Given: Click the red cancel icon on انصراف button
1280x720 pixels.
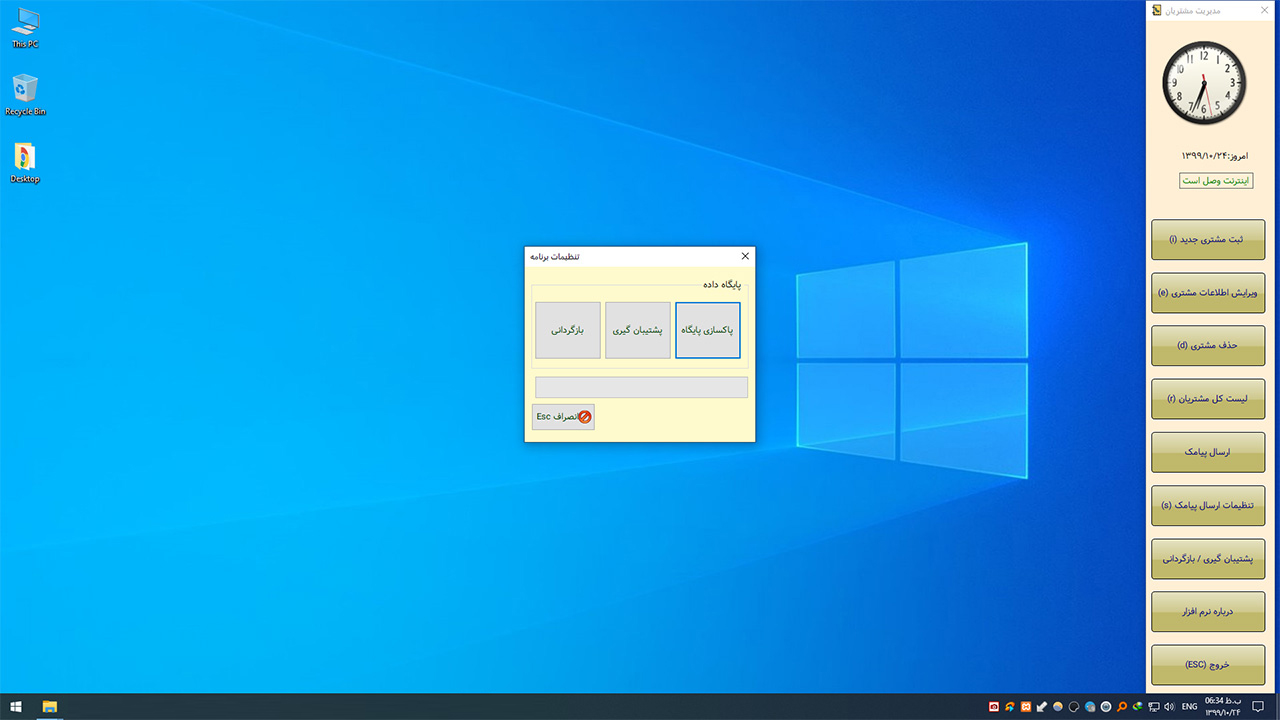Looking at the screenshot, I should click(585, 417).
